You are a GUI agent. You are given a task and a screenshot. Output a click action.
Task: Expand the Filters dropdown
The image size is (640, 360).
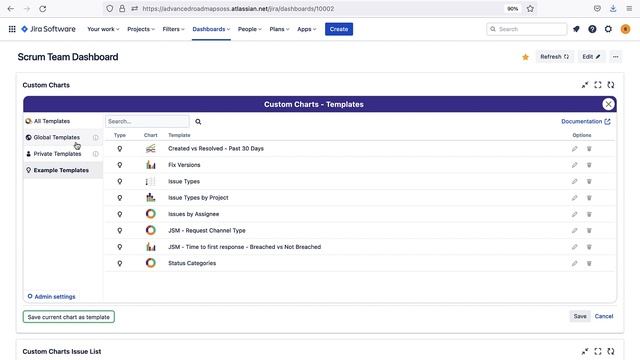point(173,29)
